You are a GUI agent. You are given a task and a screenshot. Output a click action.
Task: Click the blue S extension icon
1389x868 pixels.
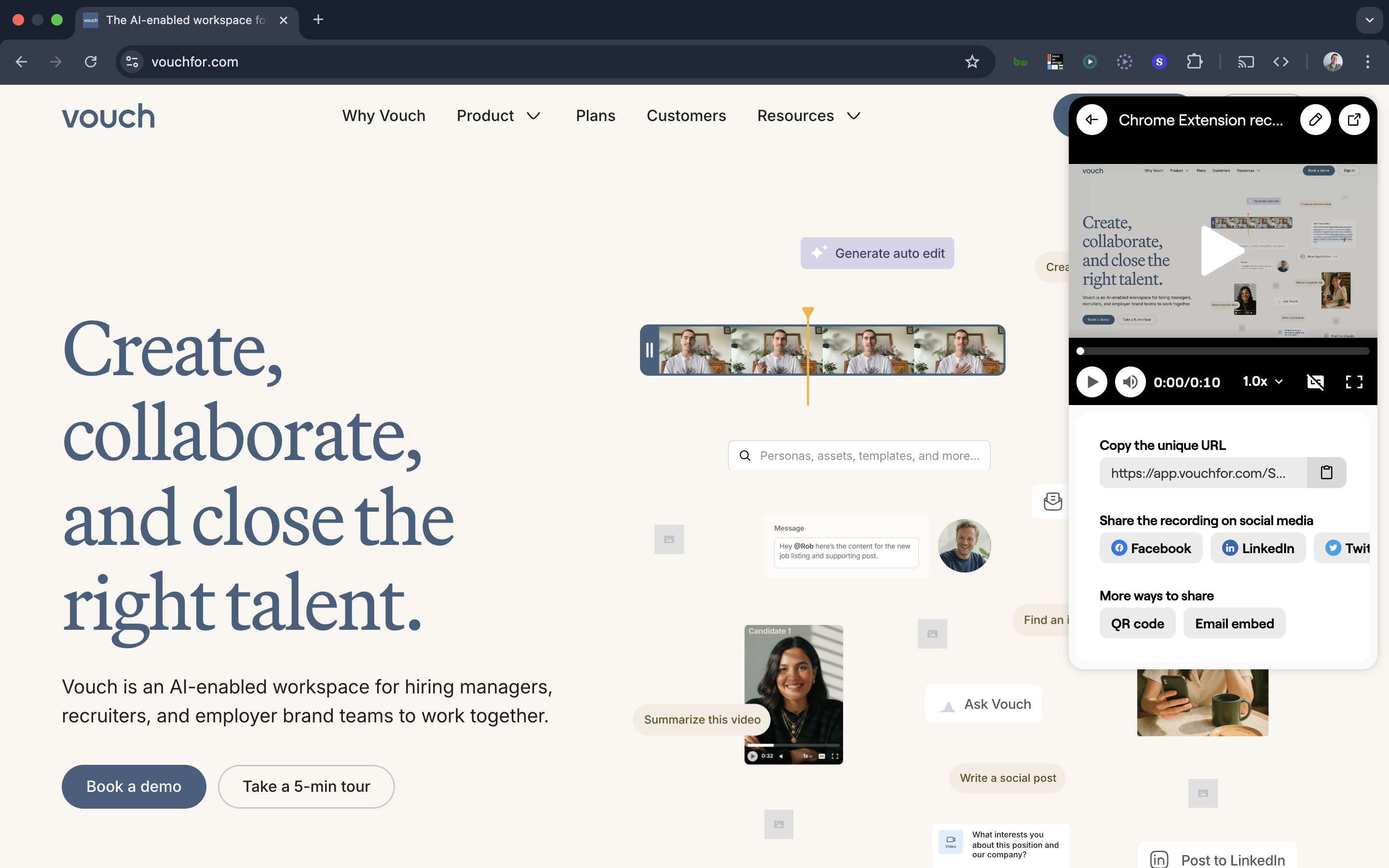click(x=1159, y=61)
